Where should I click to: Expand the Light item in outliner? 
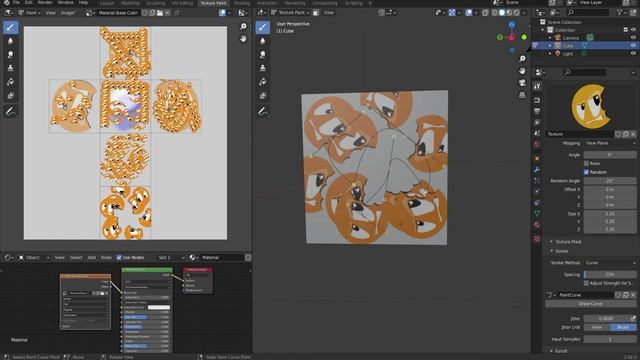pyautogui.click(x=550, y=53)
